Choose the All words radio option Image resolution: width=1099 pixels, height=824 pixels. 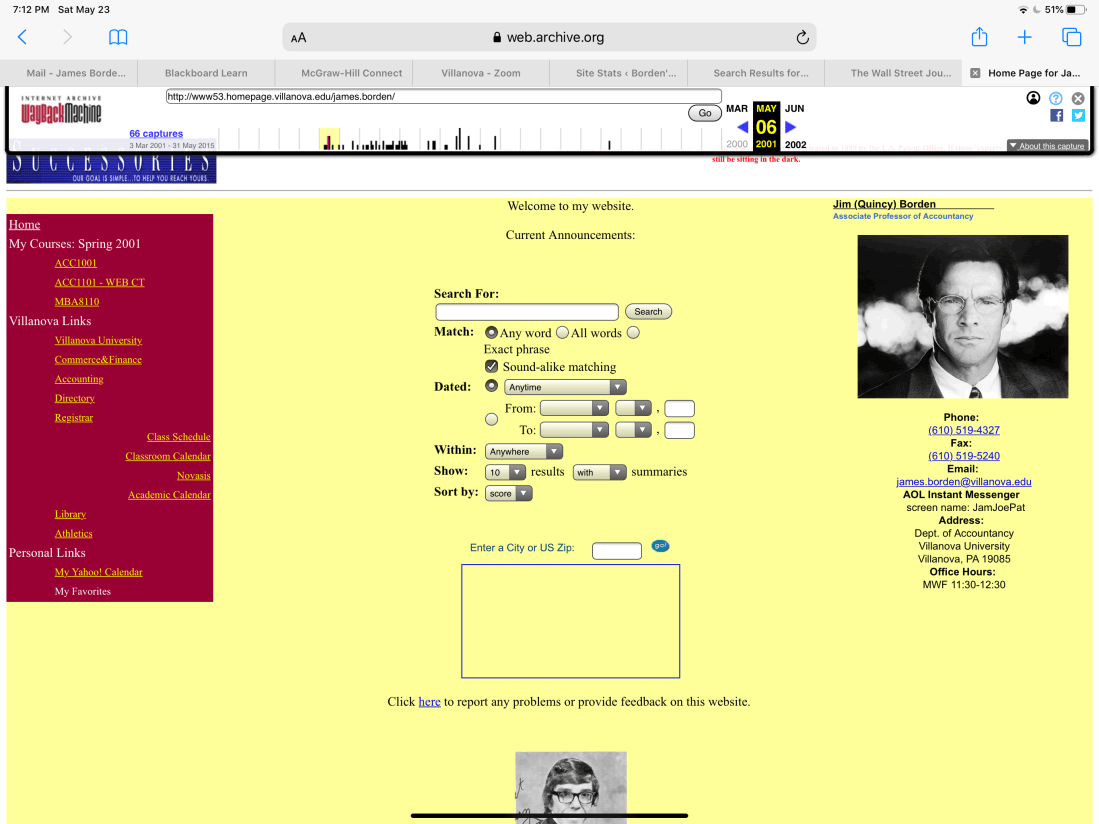pos(562,332)
